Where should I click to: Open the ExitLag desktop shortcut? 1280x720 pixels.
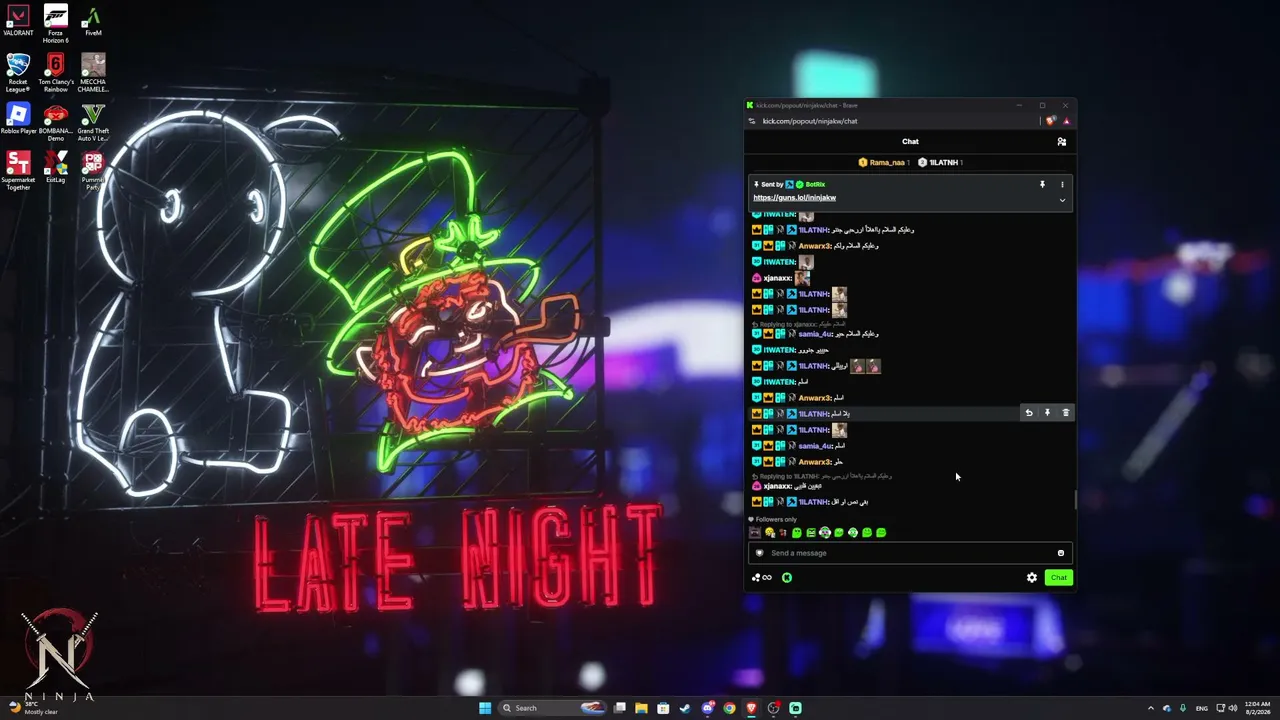[x=56, y=167]
